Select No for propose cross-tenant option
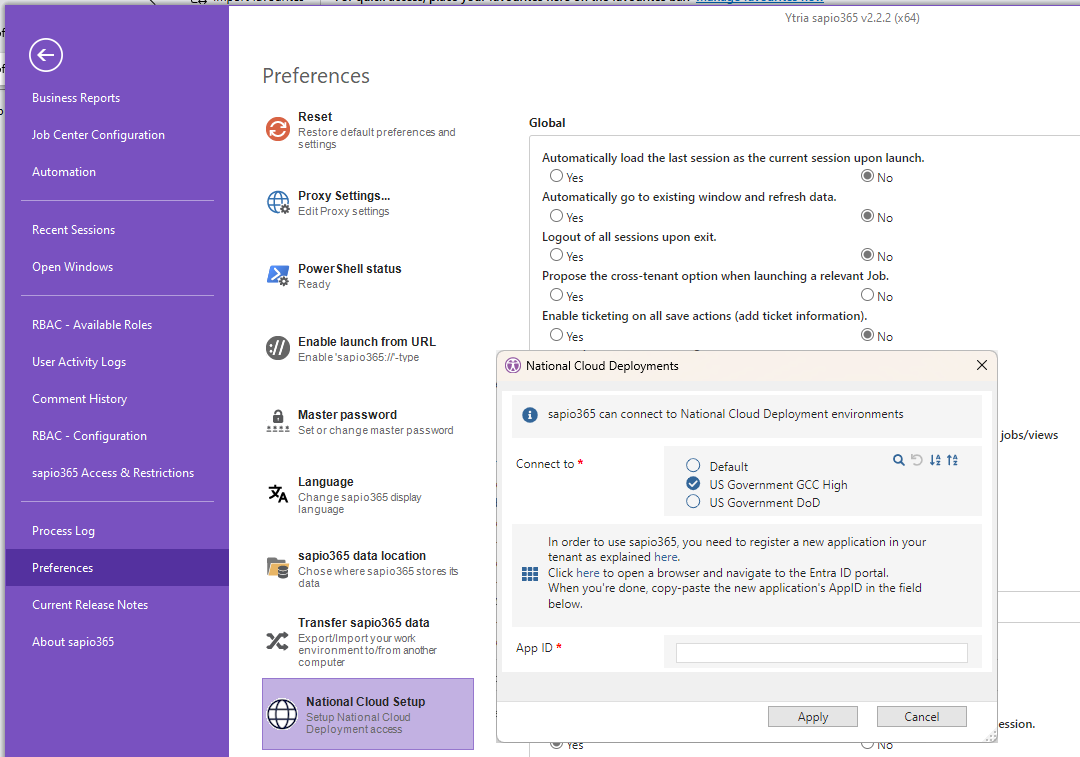The height and width of the screenshot is (757, 1080). tap(867, 295)
